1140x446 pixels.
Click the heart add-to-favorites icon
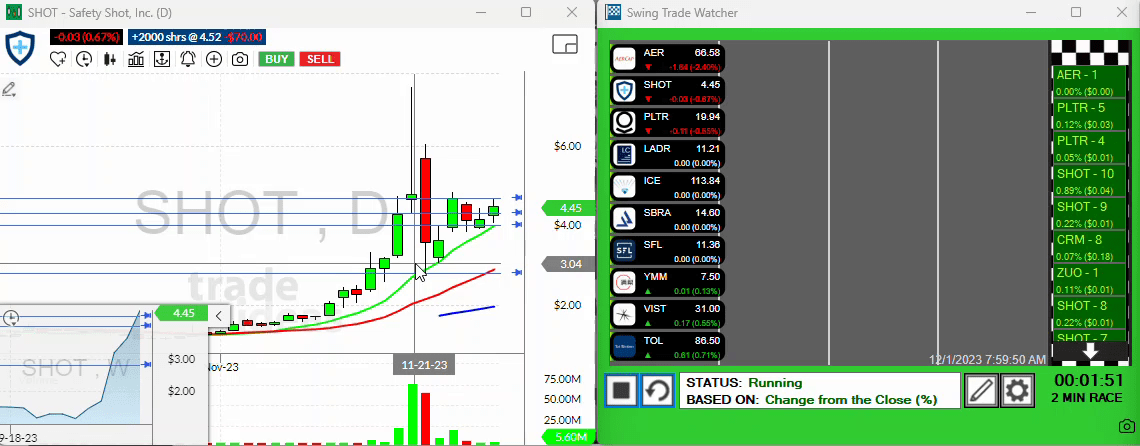coord(58,59)
